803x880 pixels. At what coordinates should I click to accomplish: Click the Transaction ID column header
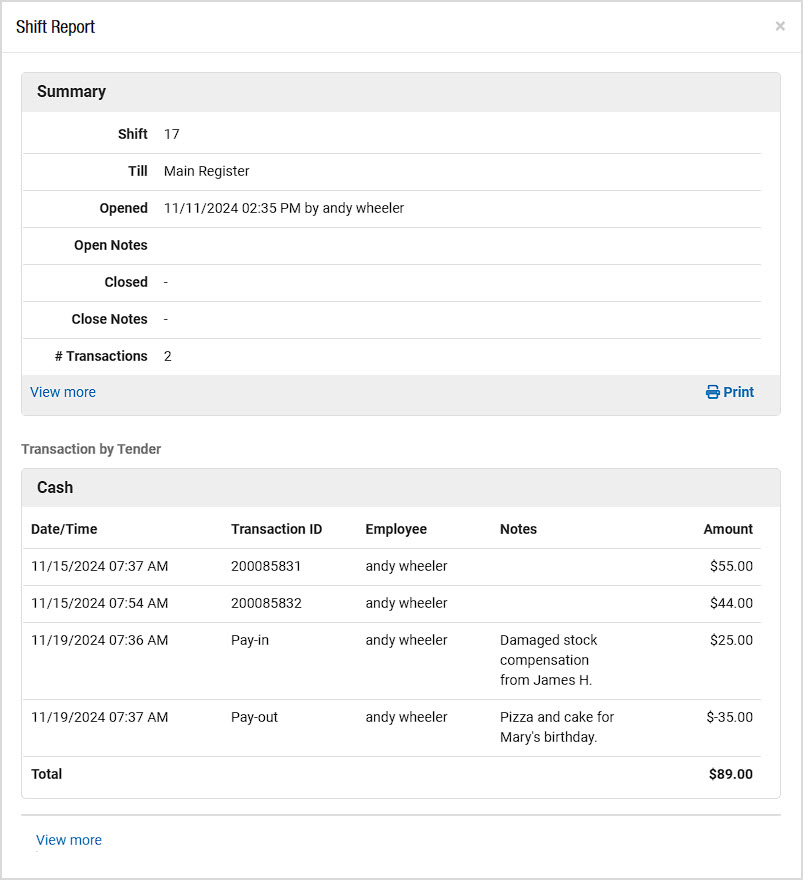point(277,529)
